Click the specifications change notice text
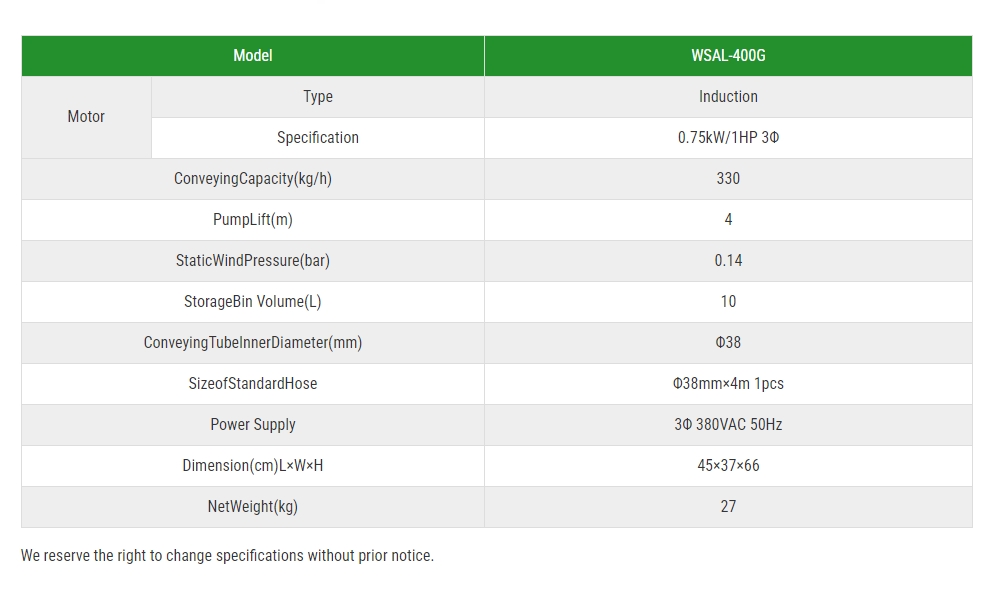Viewport: 1001px width, 591px height. pos(227,555)
